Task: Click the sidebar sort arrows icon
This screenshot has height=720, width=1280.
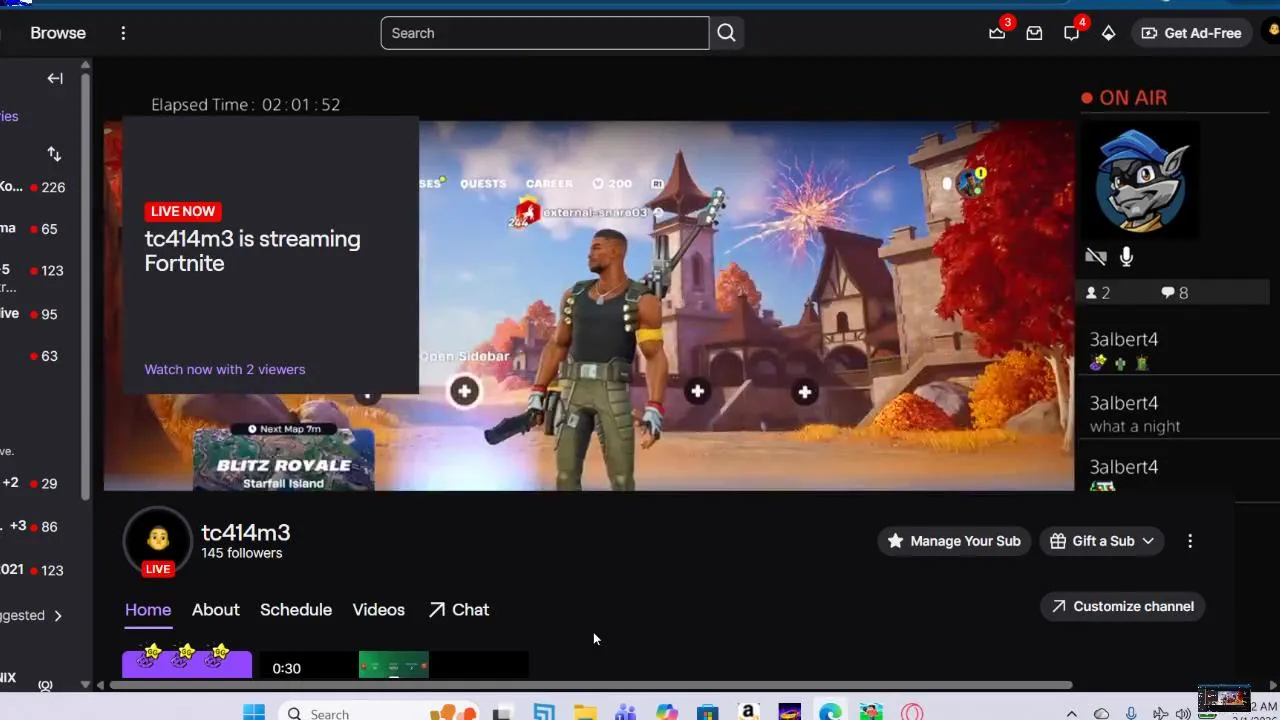Action: (x=54, y=154)
